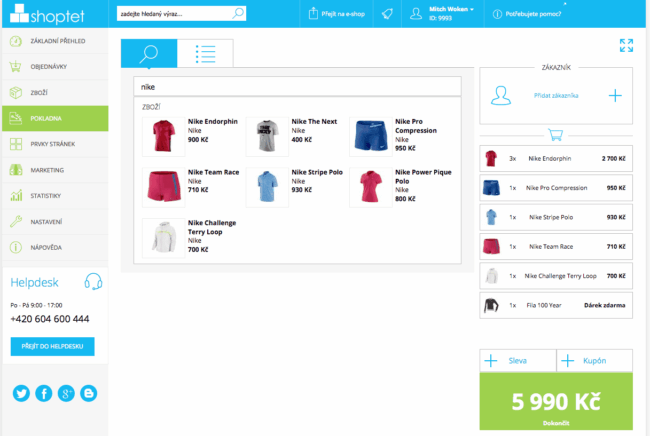Select Nike Challenge Terry Loop cart row
The width and height of the screenshot is (650, 436).
click(x=556, y=276)
